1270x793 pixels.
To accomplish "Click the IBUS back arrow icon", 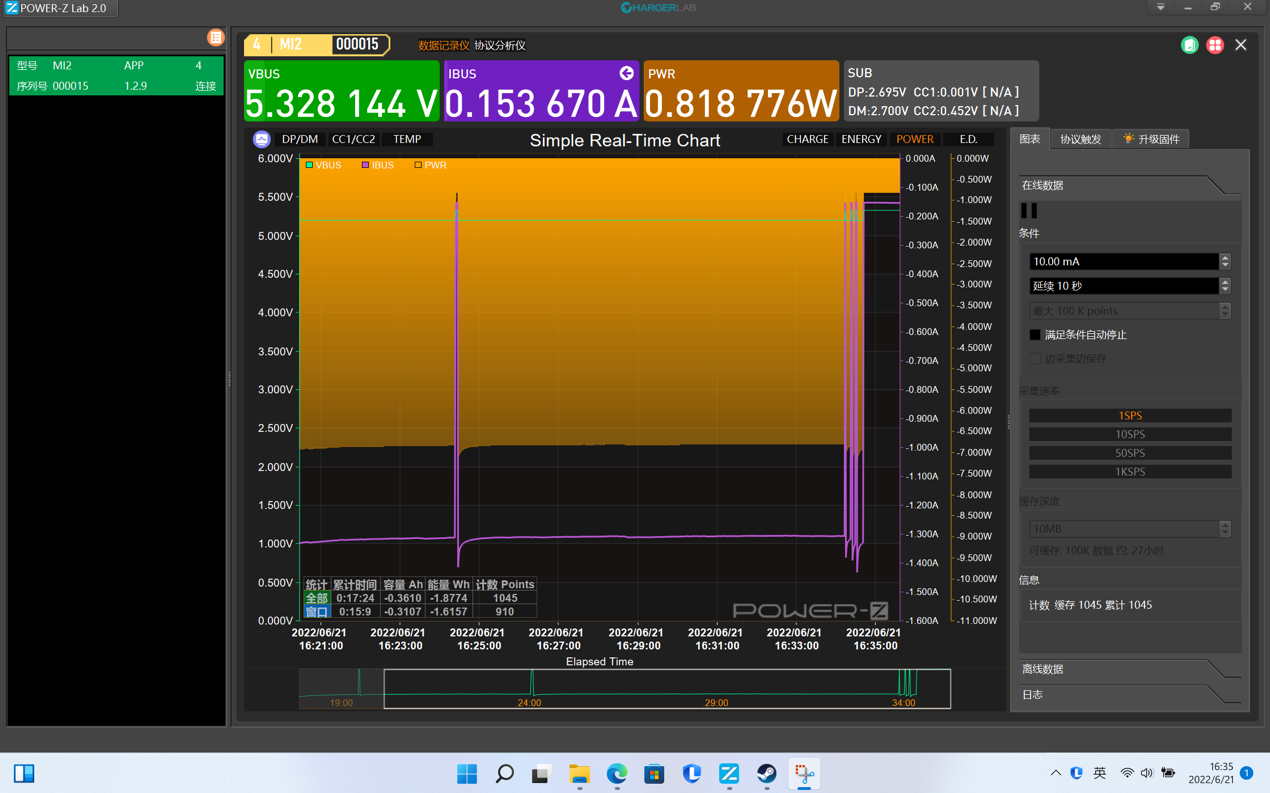I will coord(626,73).
